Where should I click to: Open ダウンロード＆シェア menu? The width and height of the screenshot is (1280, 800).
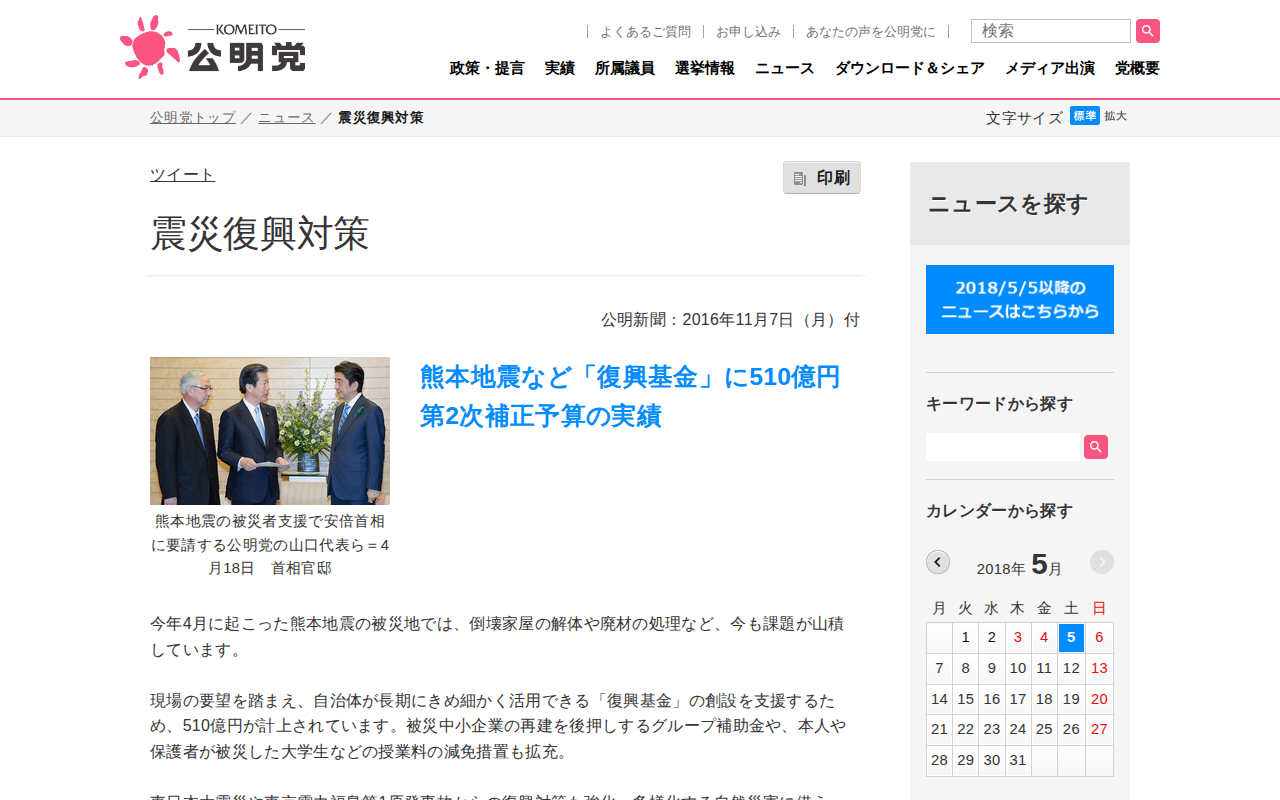pyautogui.click(x=910, y=68)
